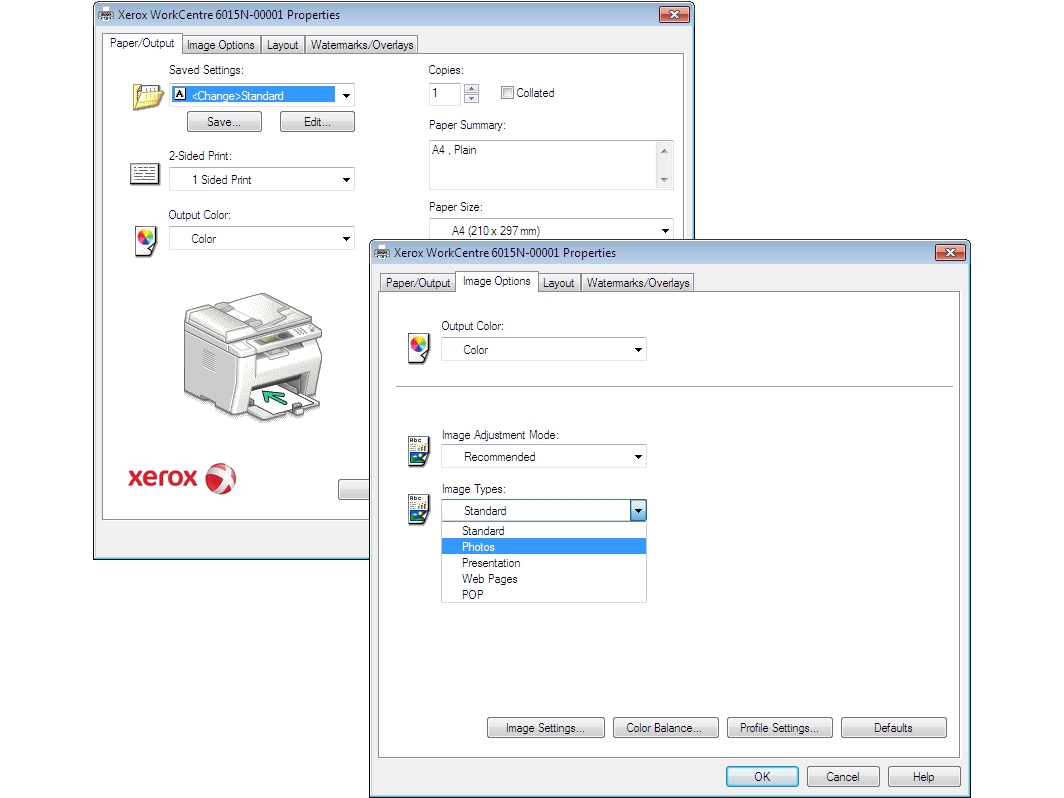Click the Output Color icon in Image Options
The image size is (1064, 798).
(x=419, y=349)
